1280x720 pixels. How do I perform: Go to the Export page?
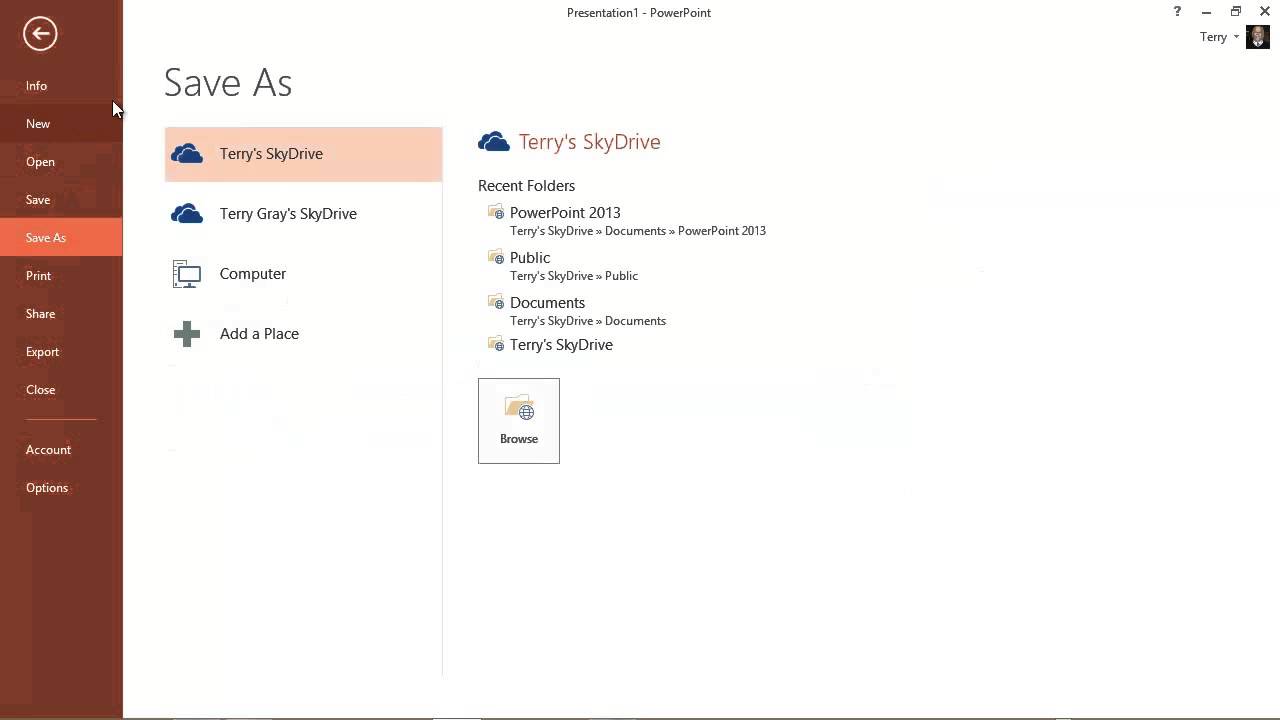[61, 352]
